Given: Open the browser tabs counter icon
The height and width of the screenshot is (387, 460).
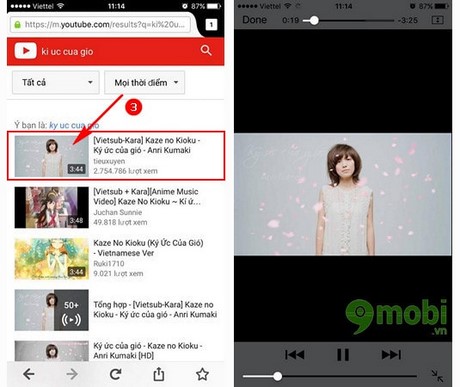Looking at the screenshot, I should [211, 24].
